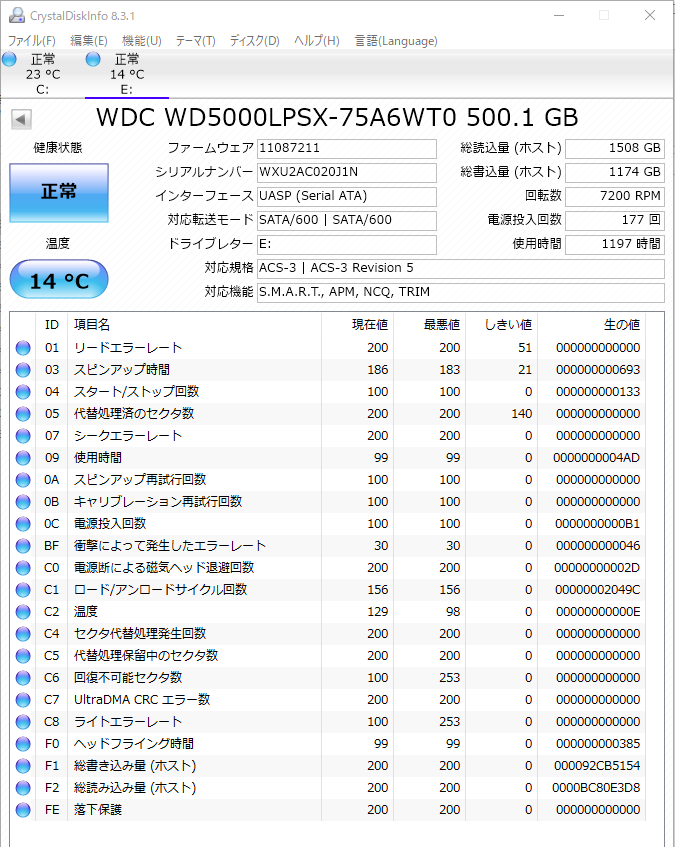Click status dot for ID C1 row
Image resolution: width=675 pixels, height=847 pixels.
(23, 590)
